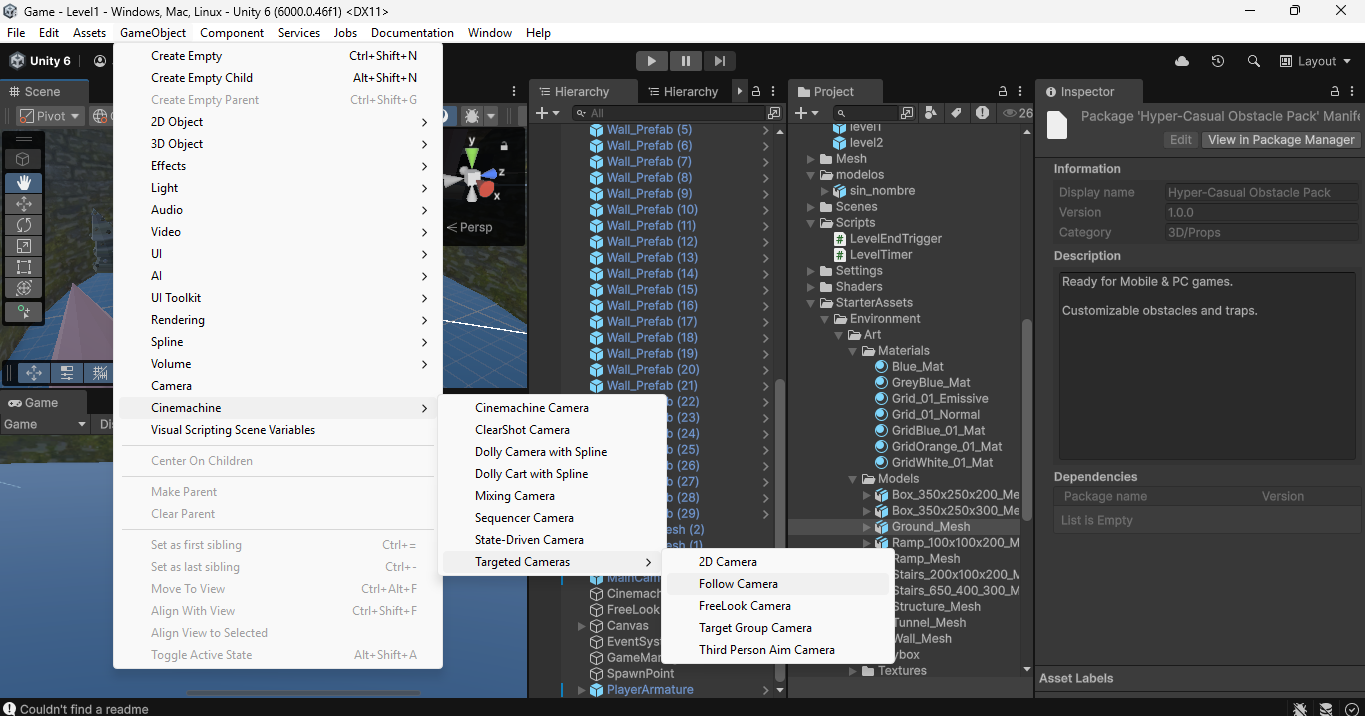Open Hierarchy search in Search window icon
Viewport: 1365px width, 716px height.
773,113
